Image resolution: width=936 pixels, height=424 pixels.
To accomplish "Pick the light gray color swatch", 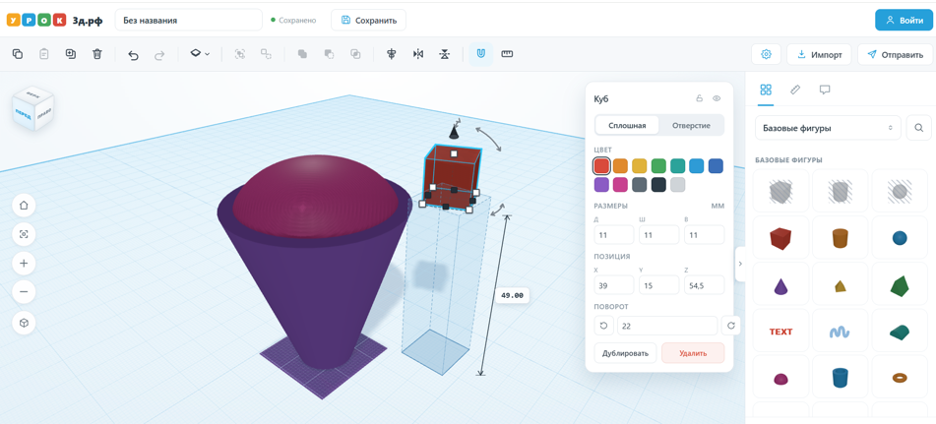I will click(x=678, y=185).
